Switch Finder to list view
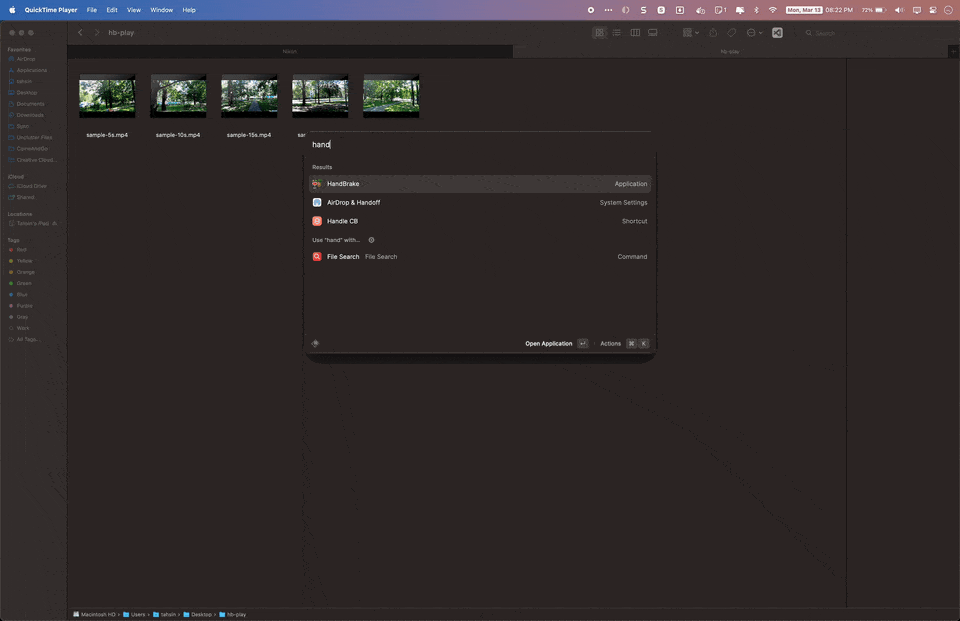The width and height of the screenshot is (960, 621). click(617, 32)
